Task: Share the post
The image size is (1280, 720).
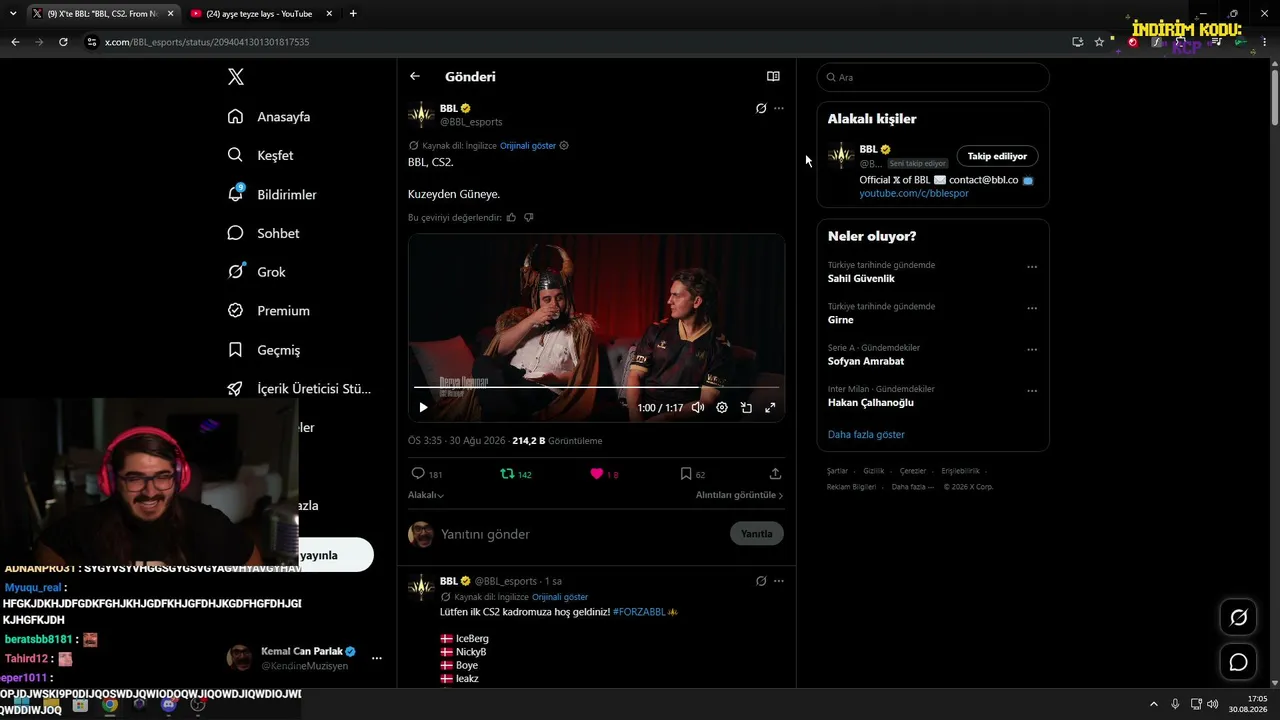Action: [775, 474]
